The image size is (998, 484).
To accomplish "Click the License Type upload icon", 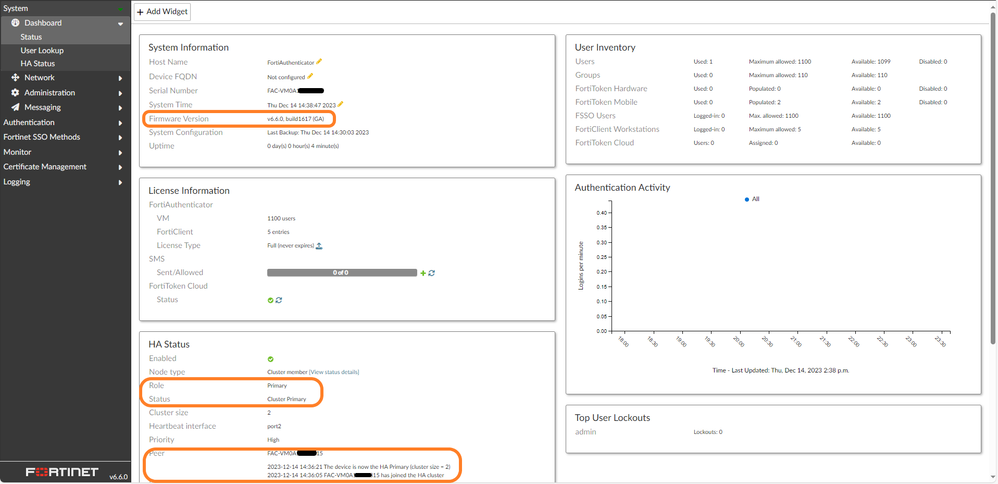I will 319,245.
